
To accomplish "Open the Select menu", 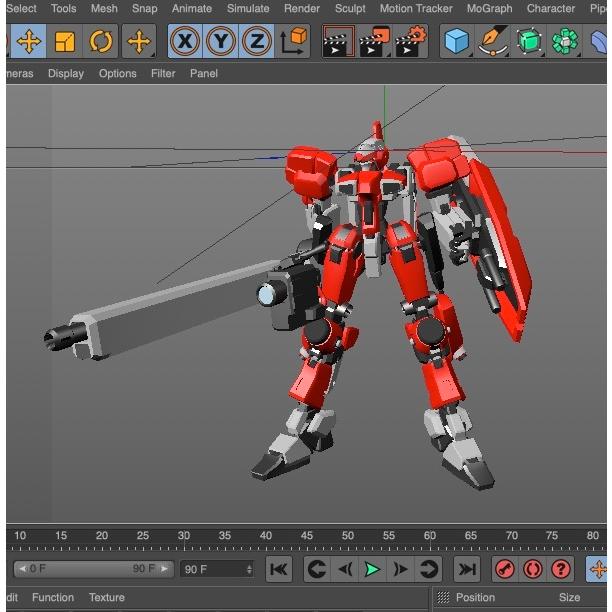I will (21, 8).
